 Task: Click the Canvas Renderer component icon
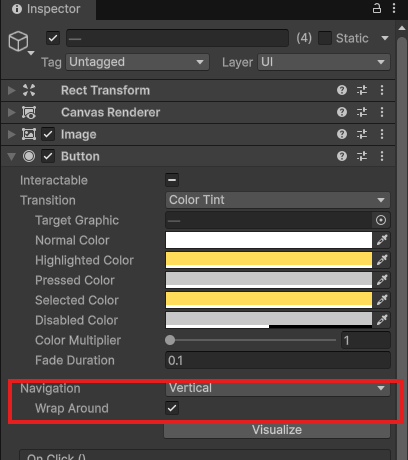coord(29,112)
